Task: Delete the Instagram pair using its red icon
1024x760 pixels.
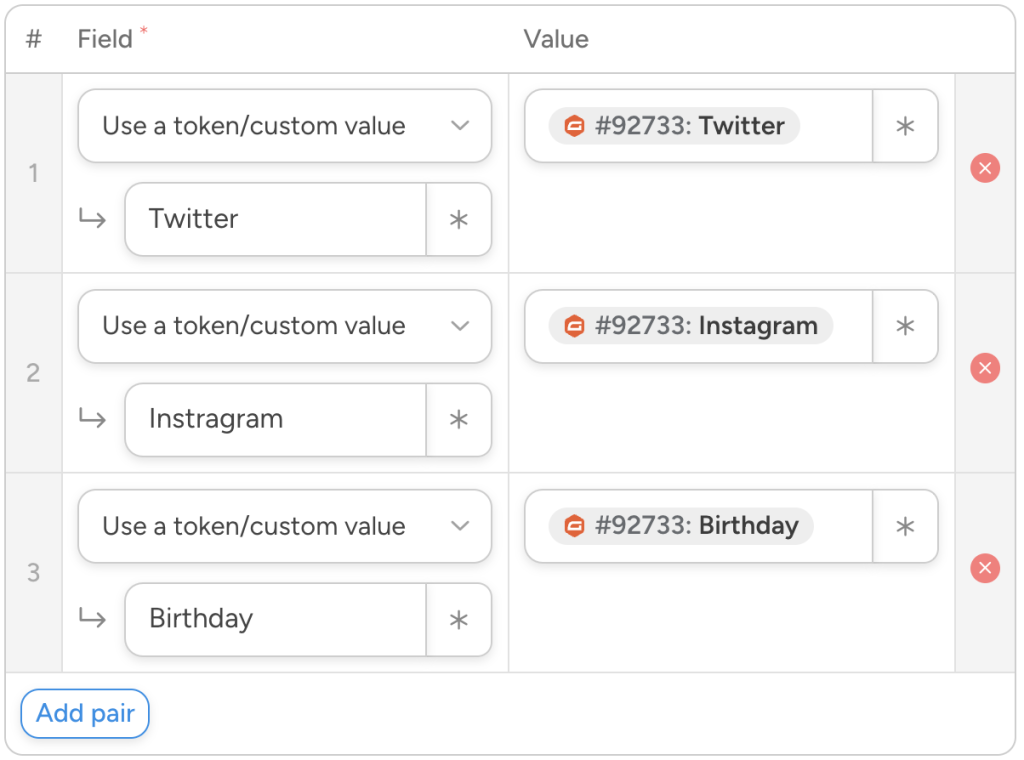Action: (985, 368)
